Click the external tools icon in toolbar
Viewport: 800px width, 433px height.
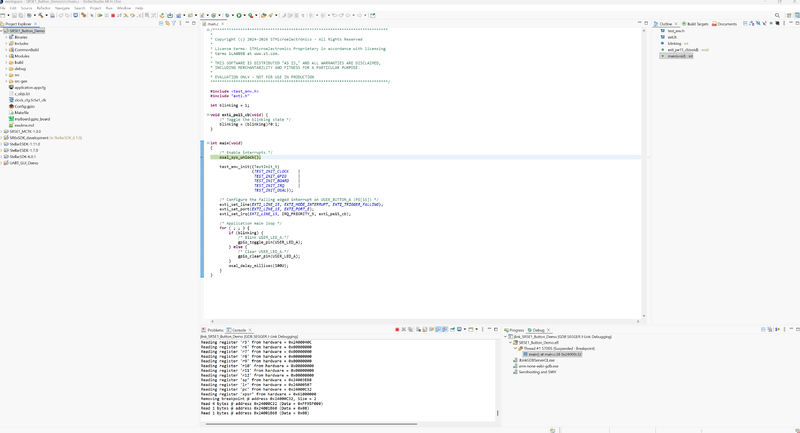coord(251,15)
